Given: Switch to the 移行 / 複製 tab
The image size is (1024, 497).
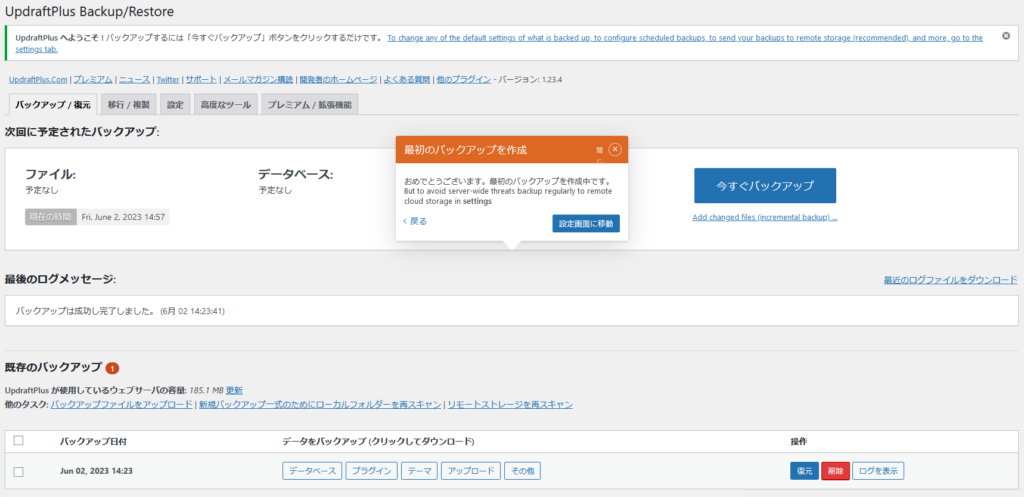Looking at the screenshot, I should click(x=128, y=104).
